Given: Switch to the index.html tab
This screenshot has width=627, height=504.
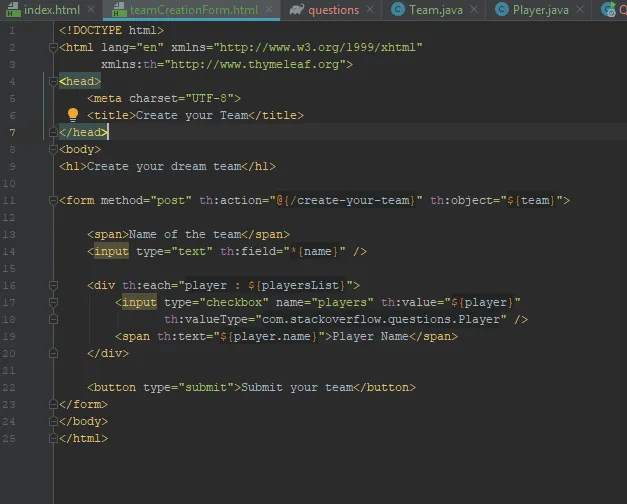Looking at the screenshot, I should point(51,10).
